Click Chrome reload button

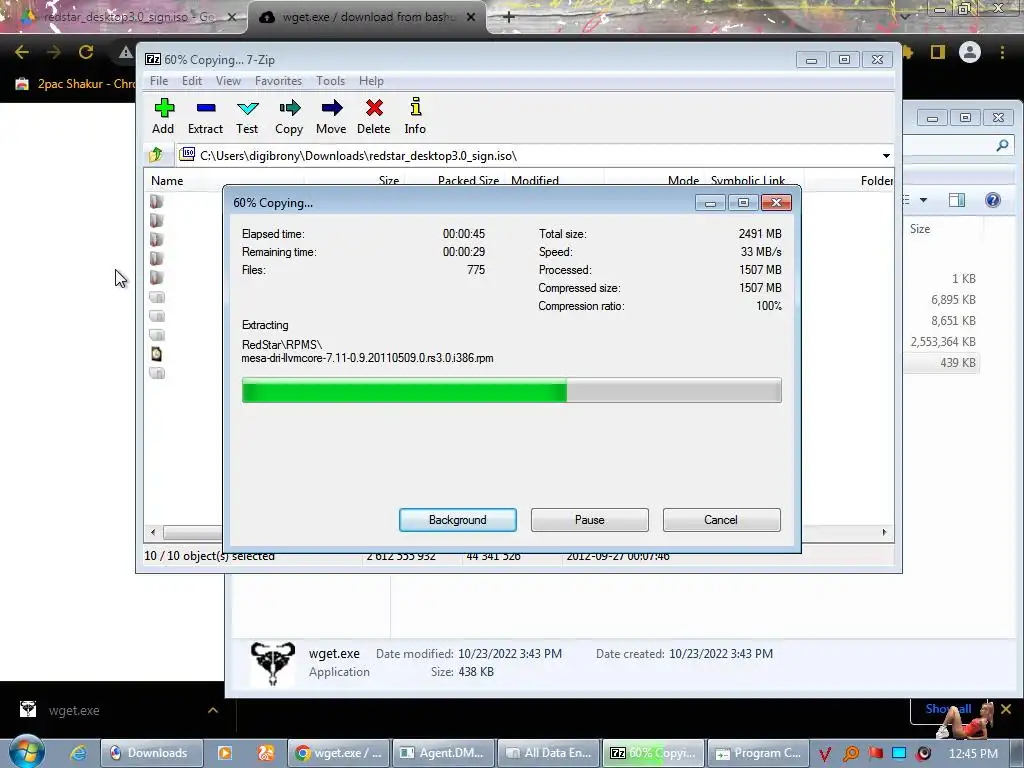click(x=86, y=52)
